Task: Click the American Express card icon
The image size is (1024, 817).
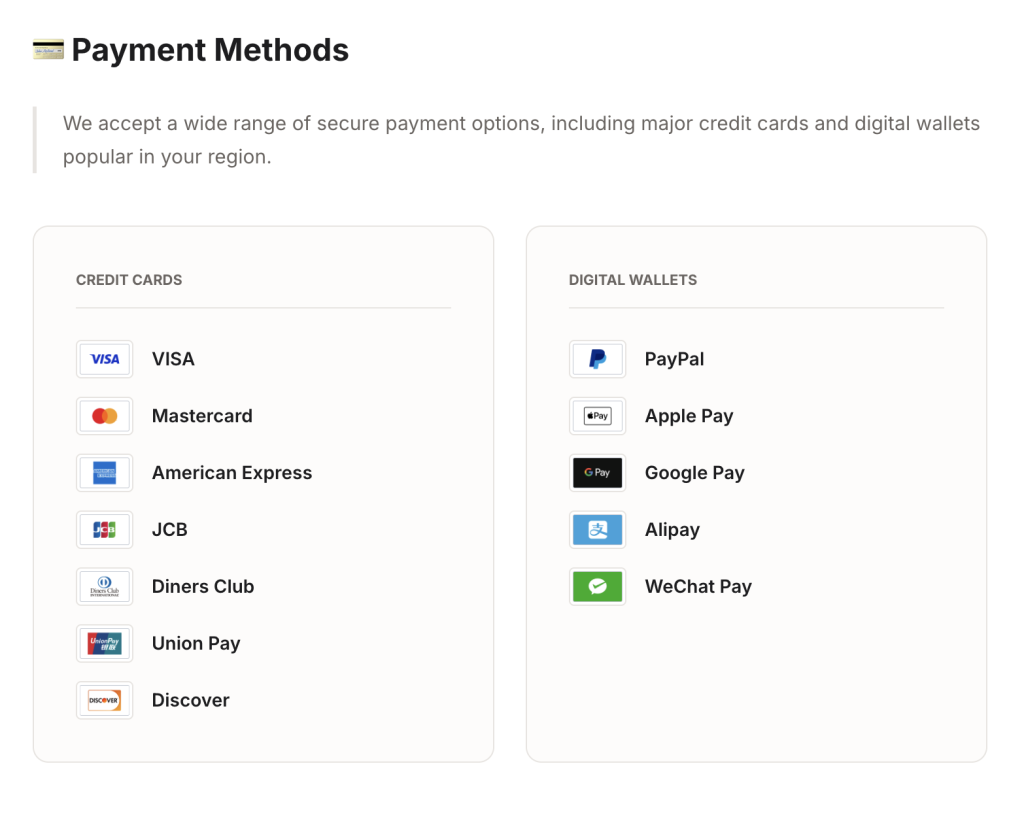Action: pos(104,473)
